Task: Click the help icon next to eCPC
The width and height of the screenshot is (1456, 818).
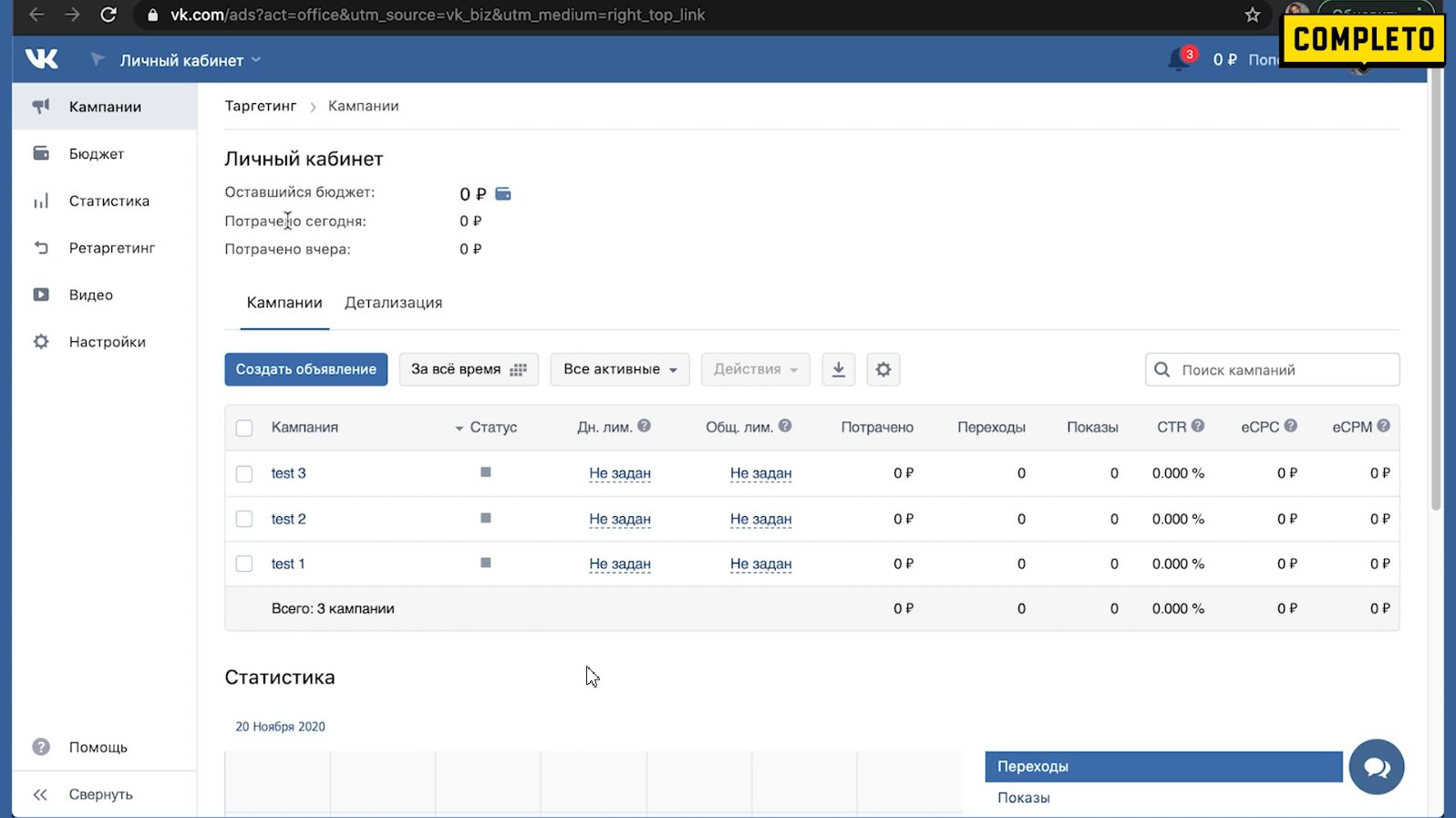Action: click(x=1290, y=426)
